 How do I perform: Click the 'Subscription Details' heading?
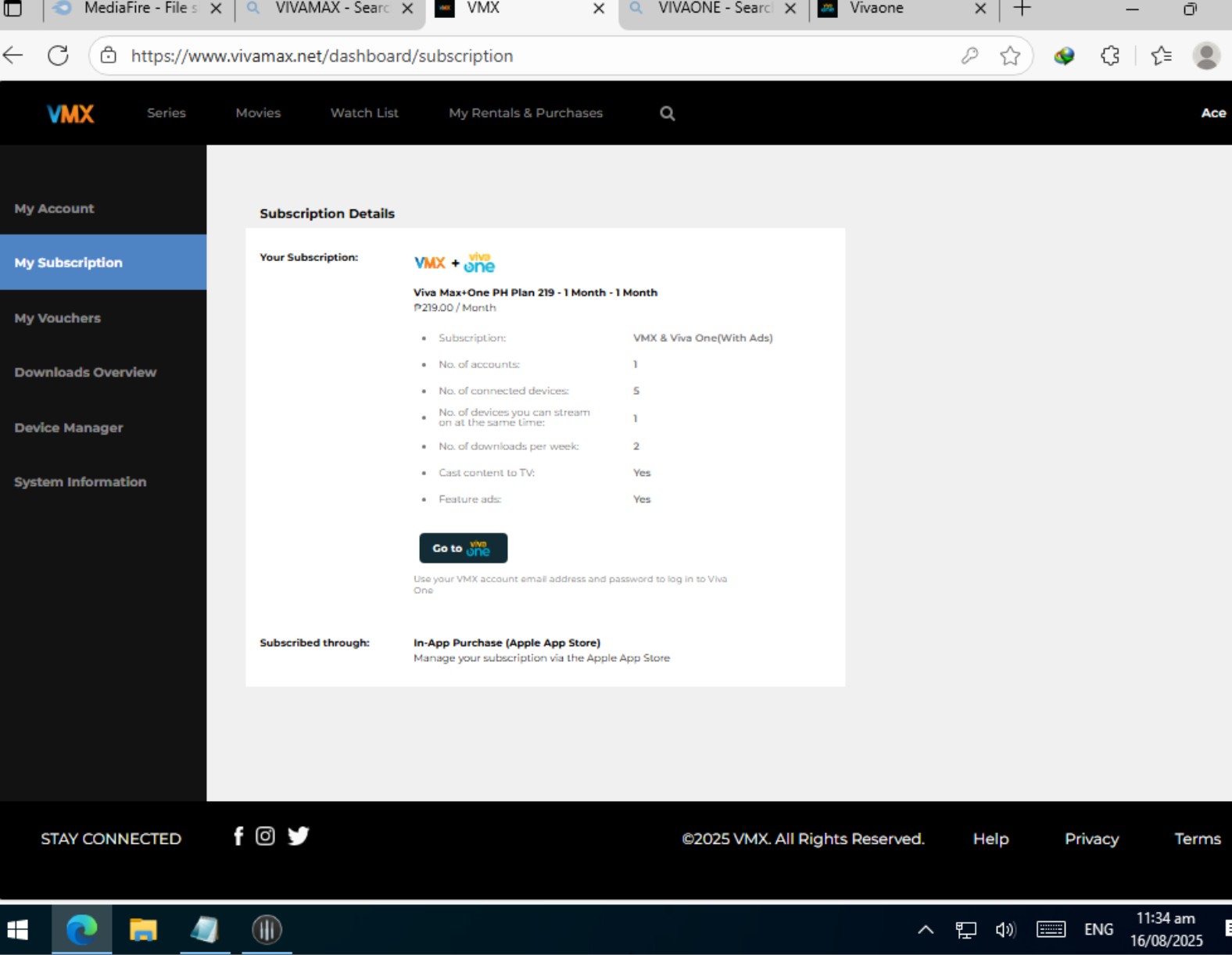click(x=327, y=213)
